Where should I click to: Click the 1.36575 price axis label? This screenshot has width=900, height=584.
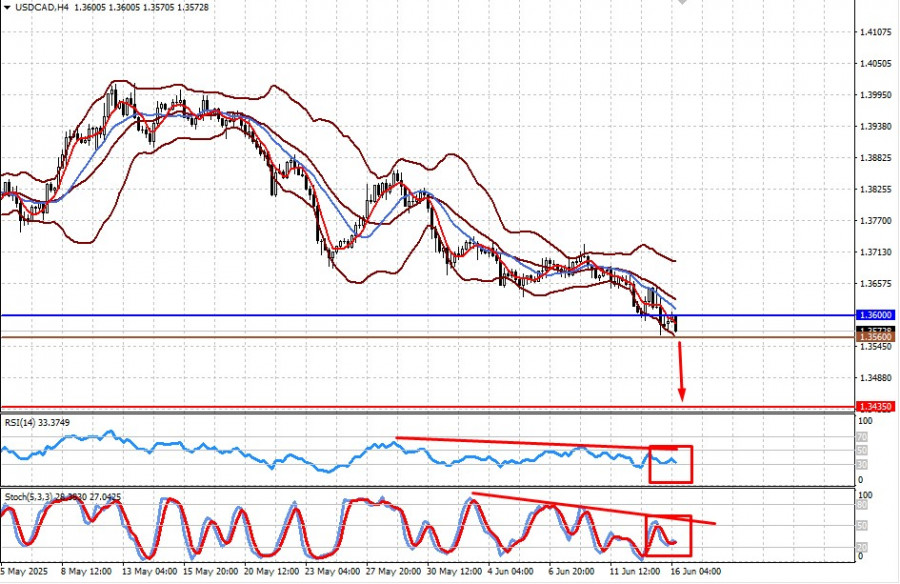pos(876,284)
